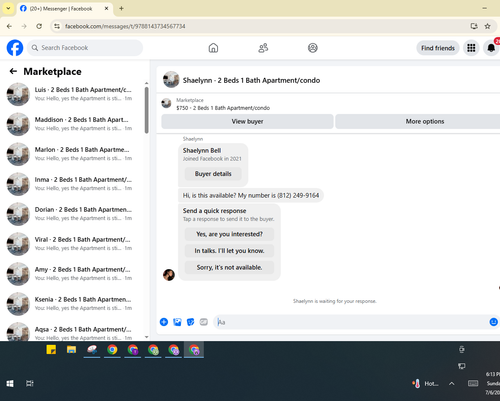Image resolution: width=500 pixels, height=401 pixels.
Task: Open more actions plus icon in composer
Action: tap(164, 322)
